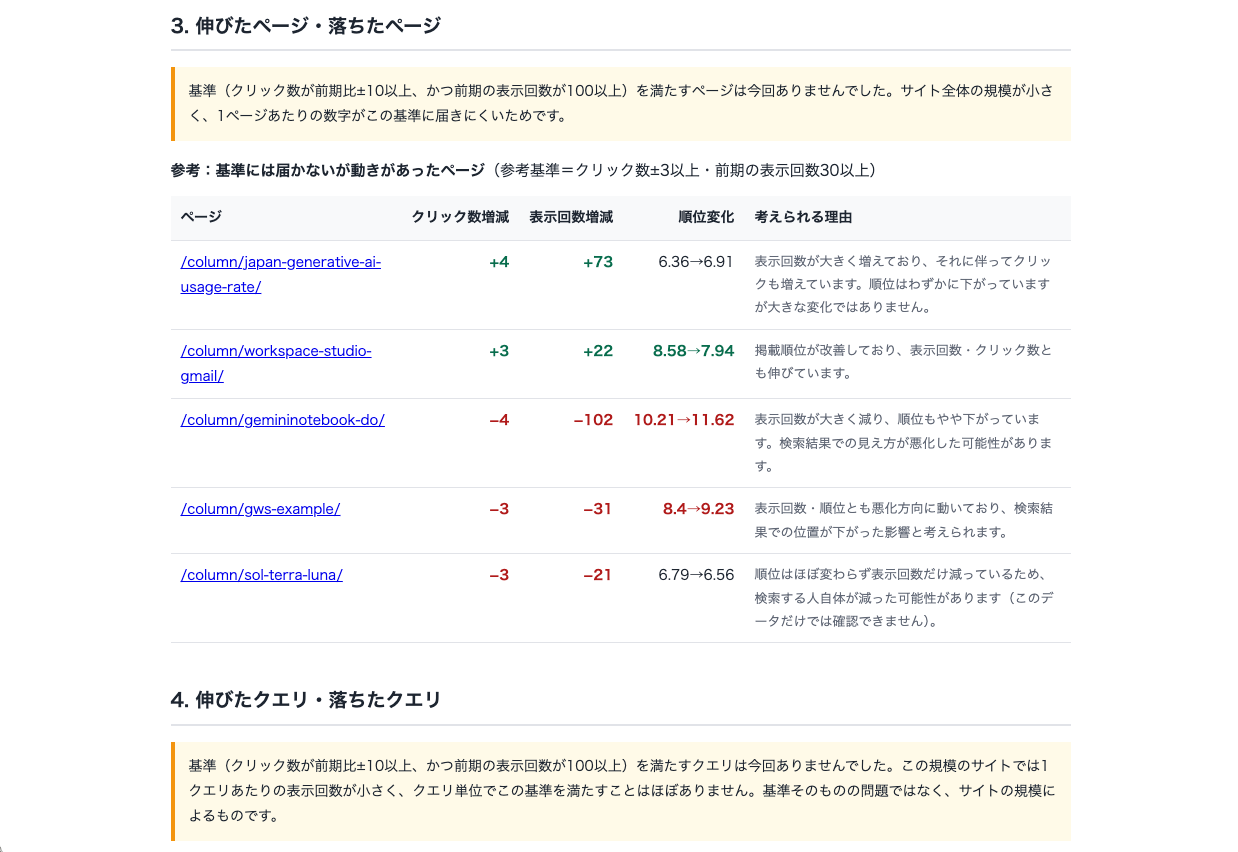Click the yellow notice about queries under section 4
The height and width of the screenshot is (852, 1238).
click(621, 791)
